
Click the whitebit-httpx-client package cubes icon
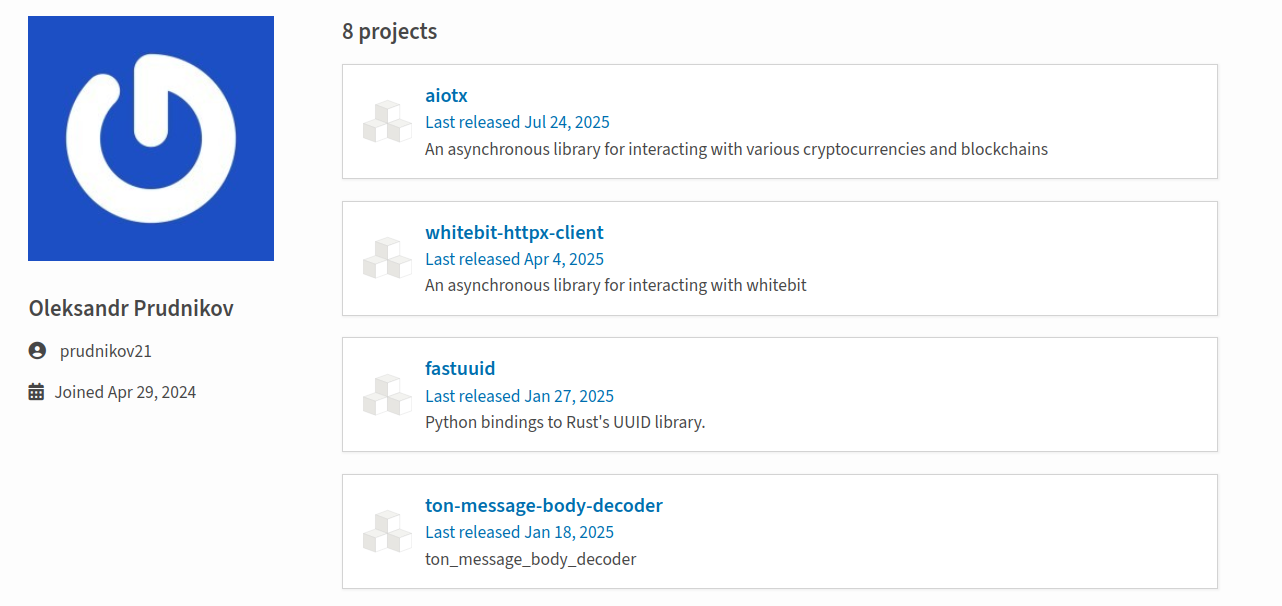click(387, 258)
